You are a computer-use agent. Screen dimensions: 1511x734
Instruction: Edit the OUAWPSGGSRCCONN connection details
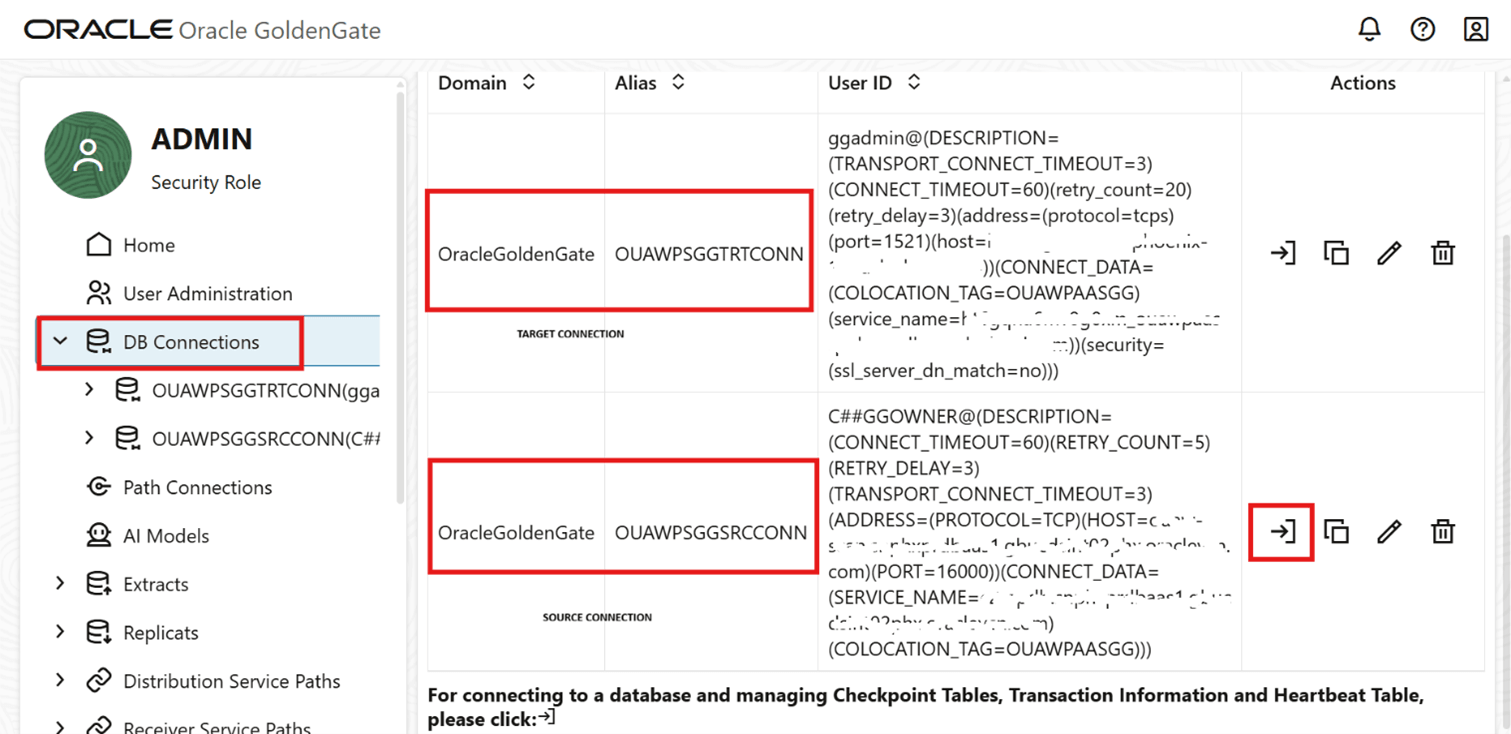coord(1389,531)
